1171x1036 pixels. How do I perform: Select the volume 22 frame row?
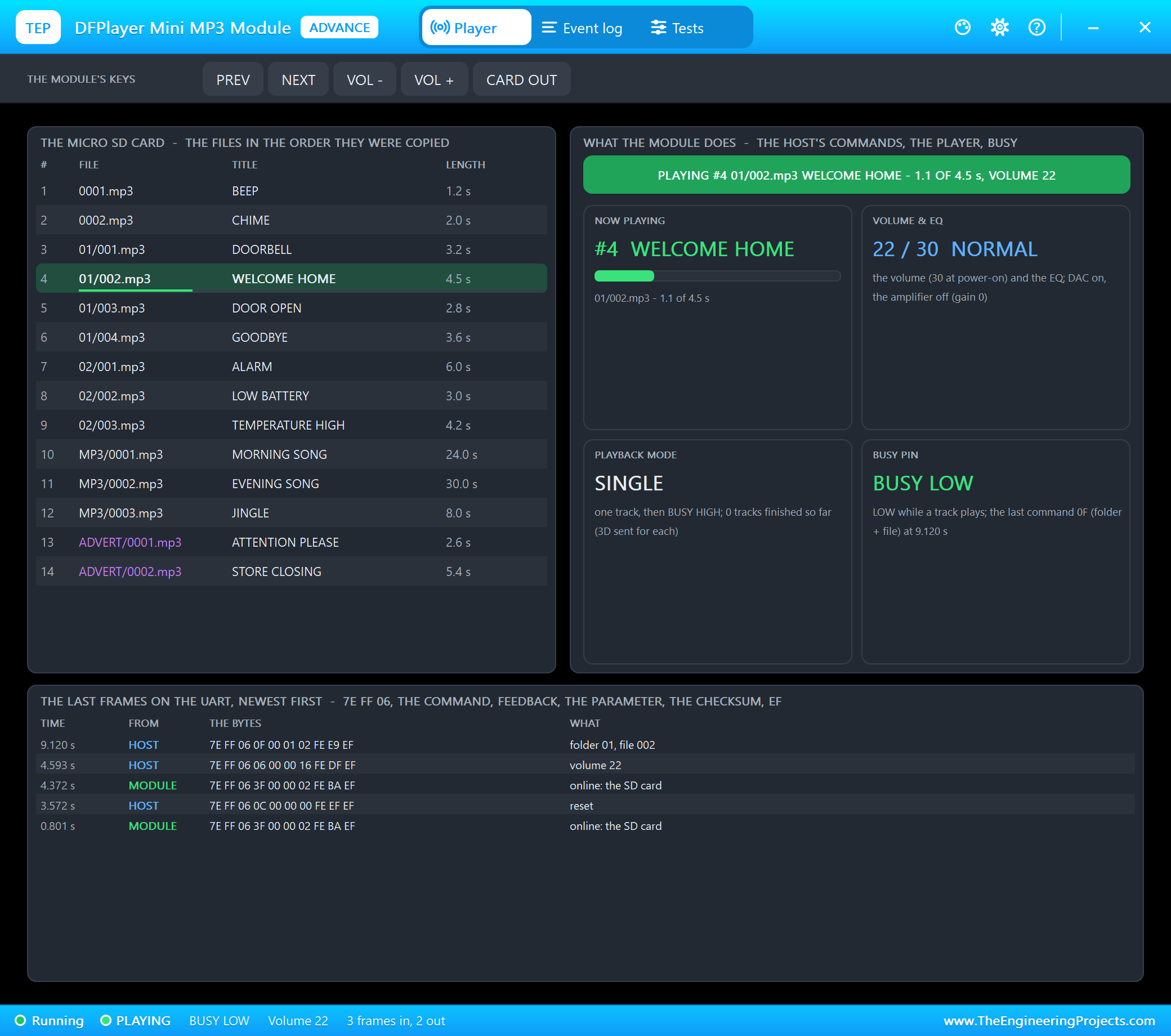pyautogui.click(x=585, y=765)
